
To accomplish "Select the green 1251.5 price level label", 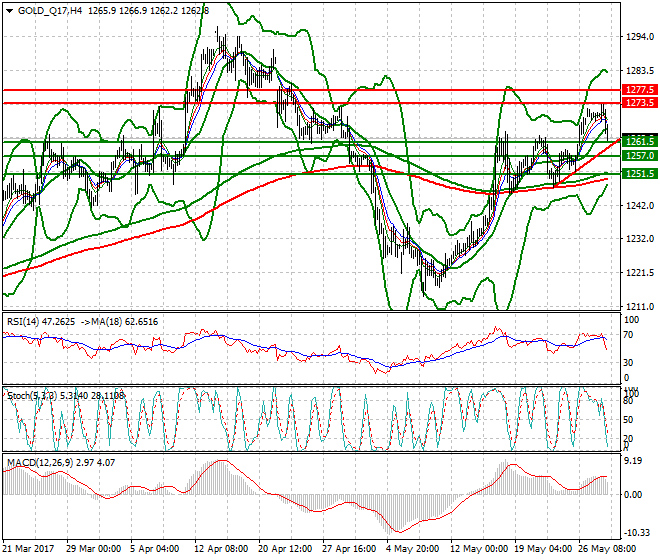I will tap(640, 173).
